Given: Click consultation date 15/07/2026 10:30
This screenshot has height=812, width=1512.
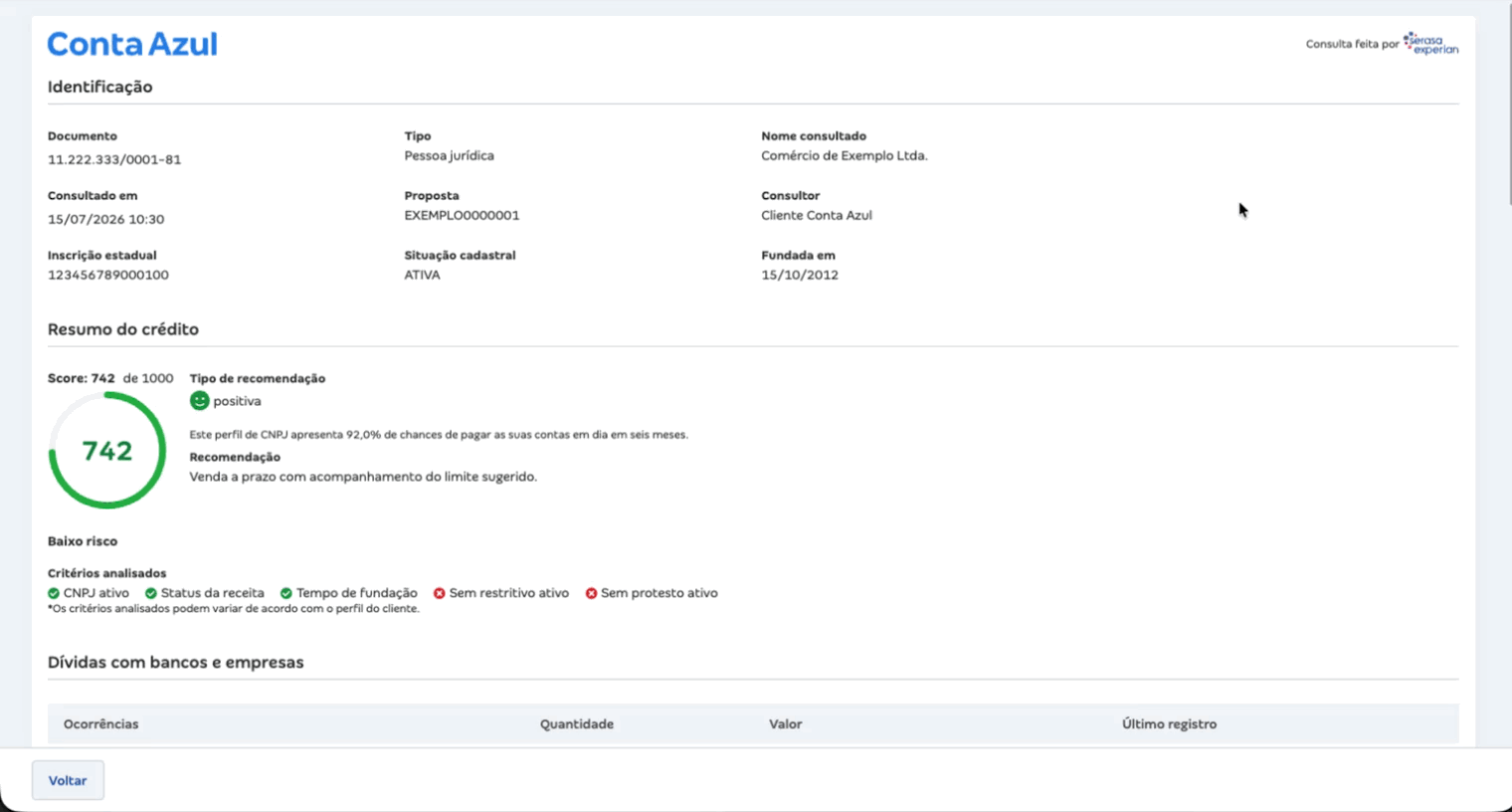Looking at the screenshot, I should click(x=106, y=219).
